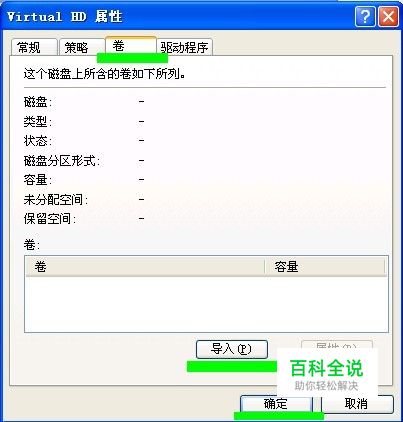Sort by the 卷 column header
The width and height of the screenshot is (403, 422).
pyautogui.click(x=145, y=267)
